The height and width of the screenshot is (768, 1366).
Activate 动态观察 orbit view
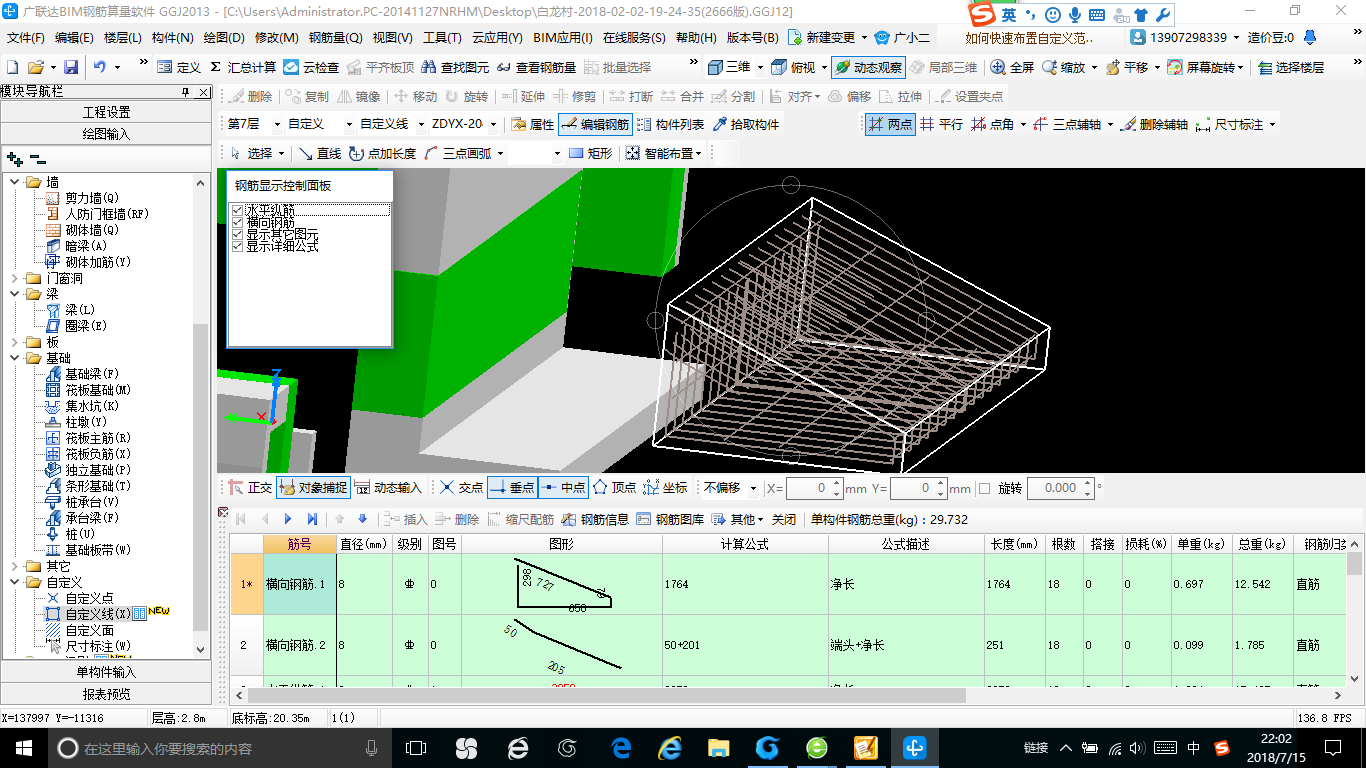[x=868, y=67]
